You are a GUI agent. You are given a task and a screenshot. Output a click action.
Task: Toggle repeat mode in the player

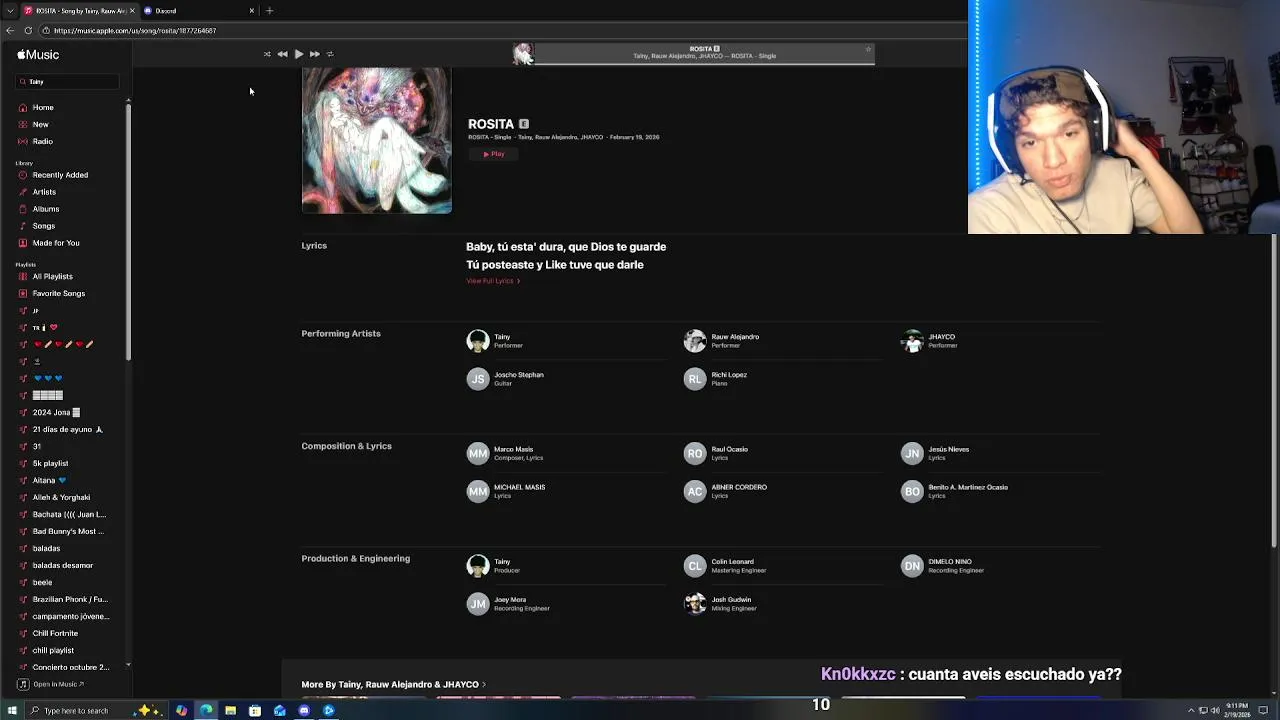(x=330, y=54)
